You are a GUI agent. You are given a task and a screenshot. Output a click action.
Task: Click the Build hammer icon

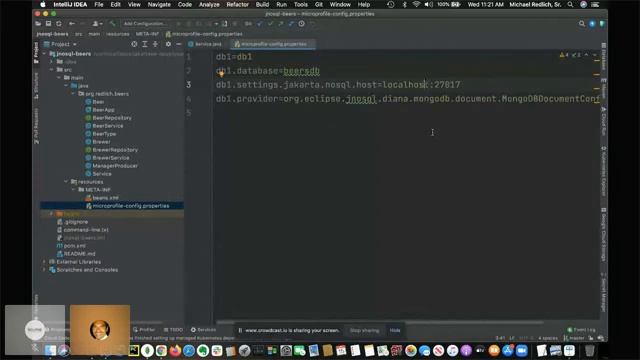coord(113,24)
